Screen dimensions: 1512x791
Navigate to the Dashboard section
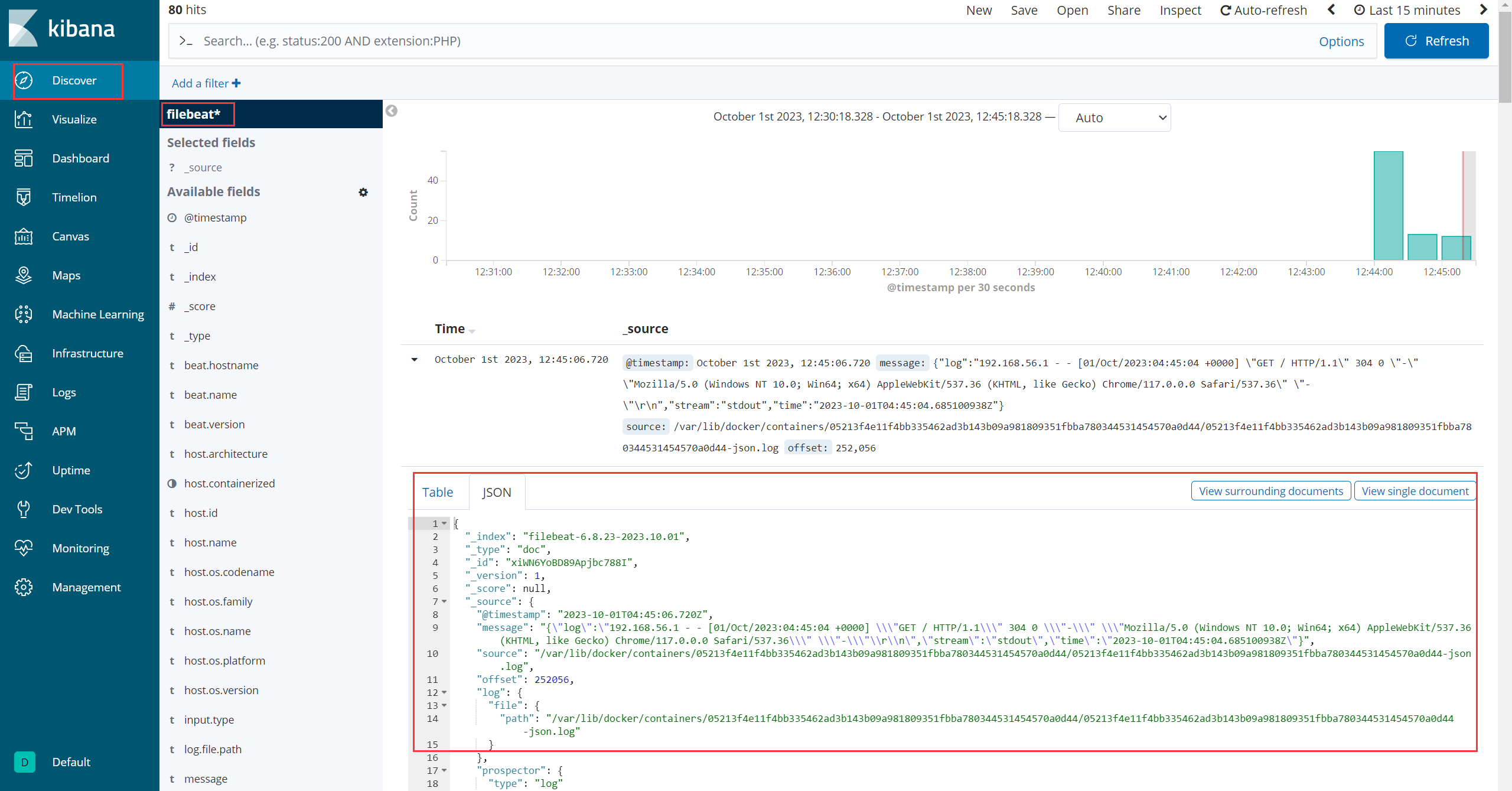pyautogui.click(x=80, y=157)
